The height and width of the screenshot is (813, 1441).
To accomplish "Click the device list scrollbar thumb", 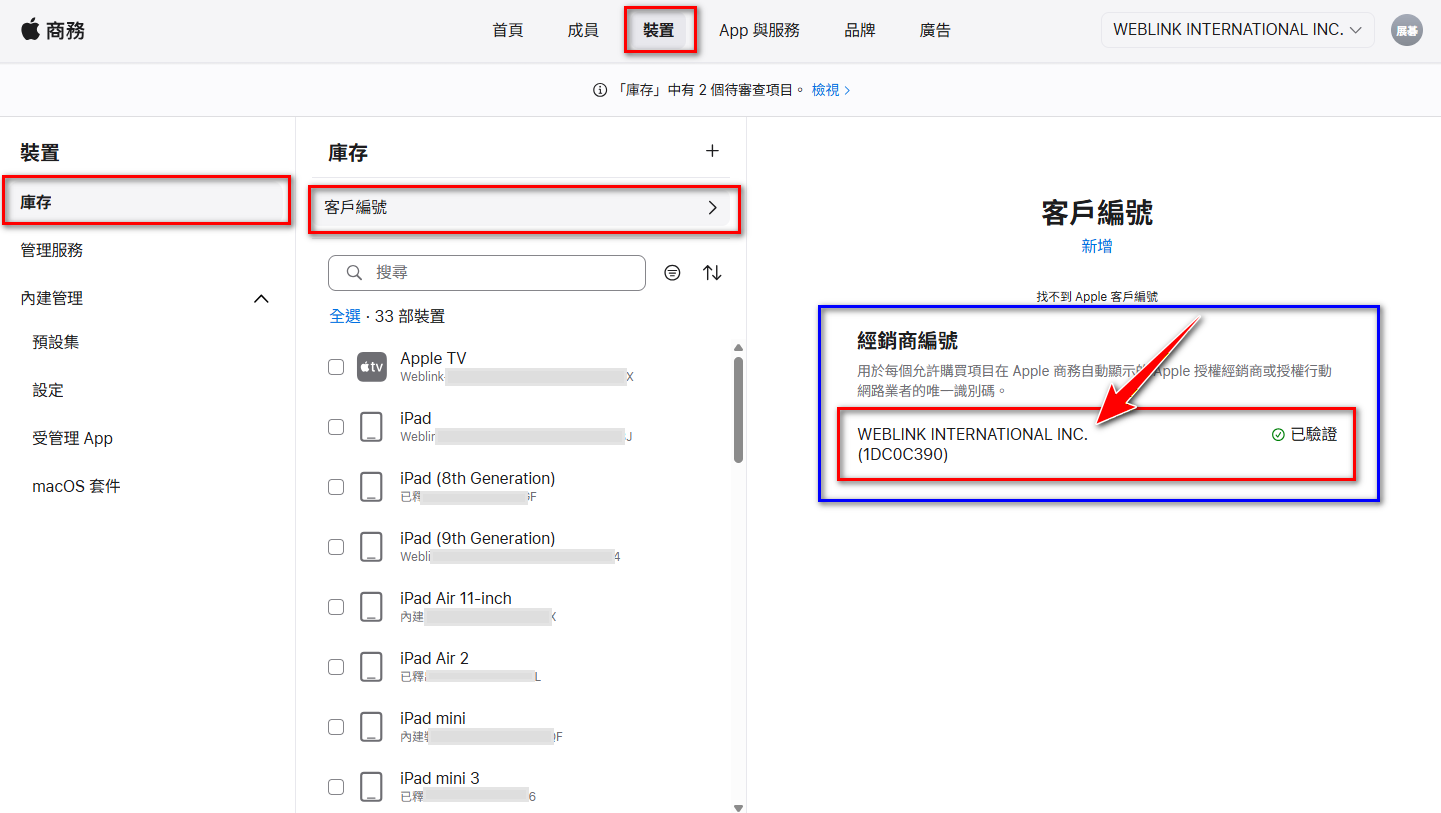I will click(738, 410).
